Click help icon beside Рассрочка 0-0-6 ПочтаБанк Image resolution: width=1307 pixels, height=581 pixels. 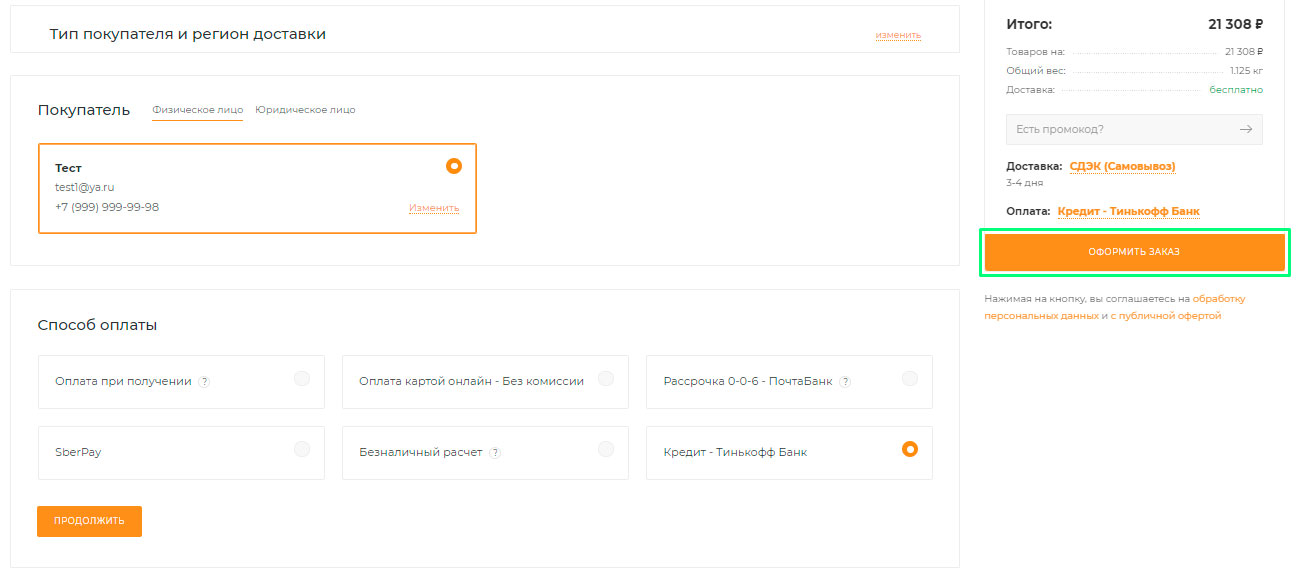(x=845, y=382)
